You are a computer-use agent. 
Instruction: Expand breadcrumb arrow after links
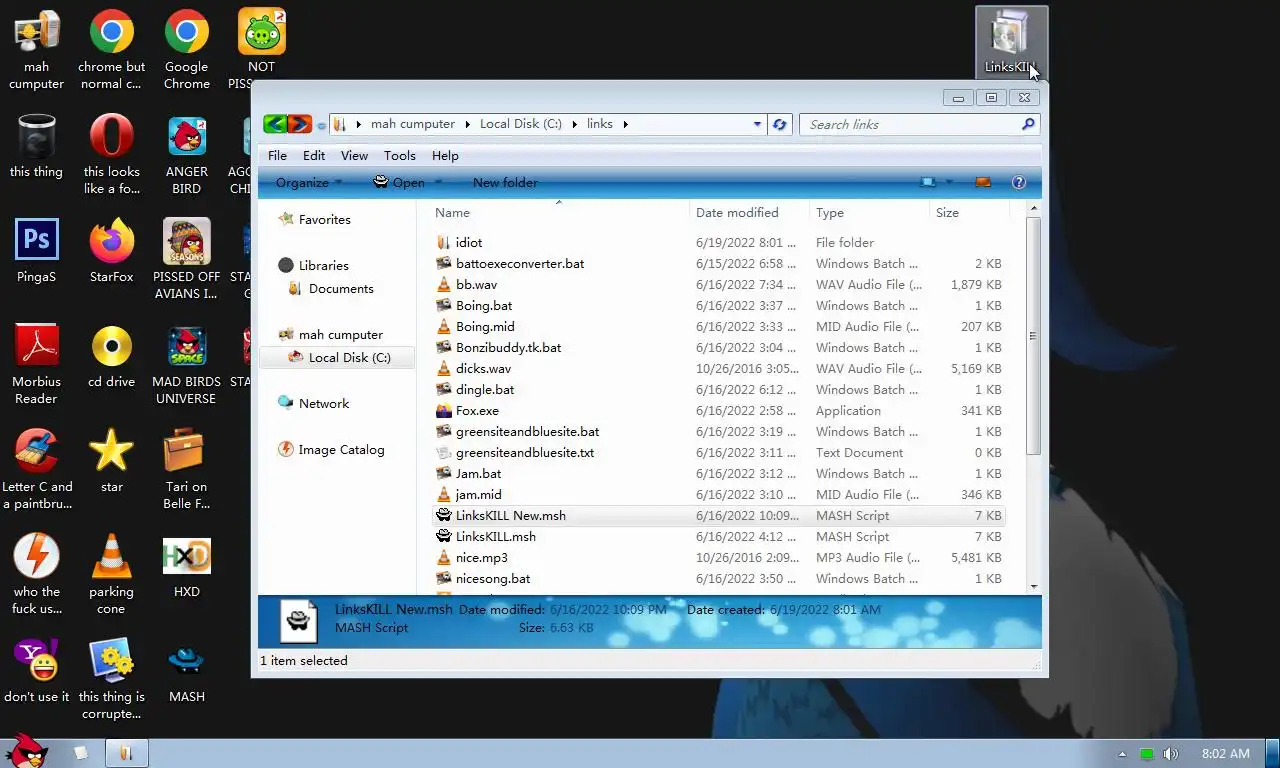[626, 124]
